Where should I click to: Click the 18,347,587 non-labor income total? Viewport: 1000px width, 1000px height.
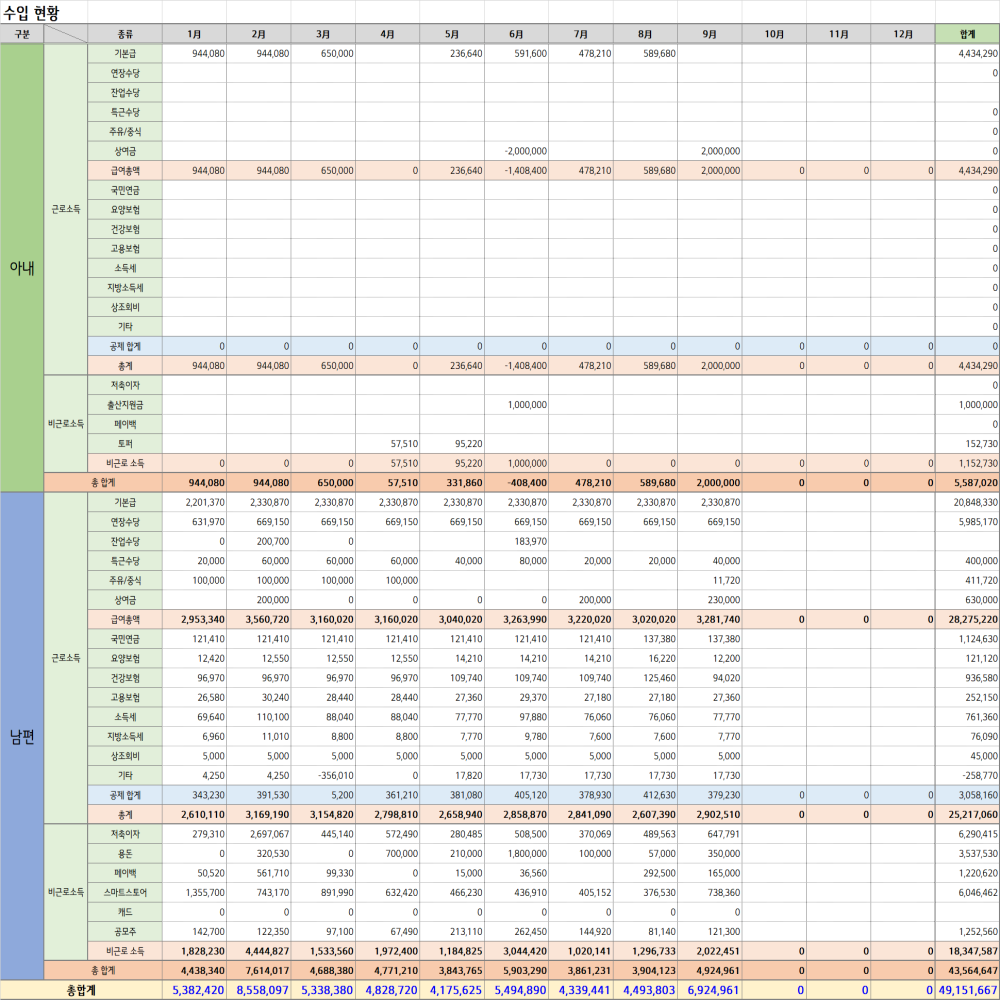[967, 951]
